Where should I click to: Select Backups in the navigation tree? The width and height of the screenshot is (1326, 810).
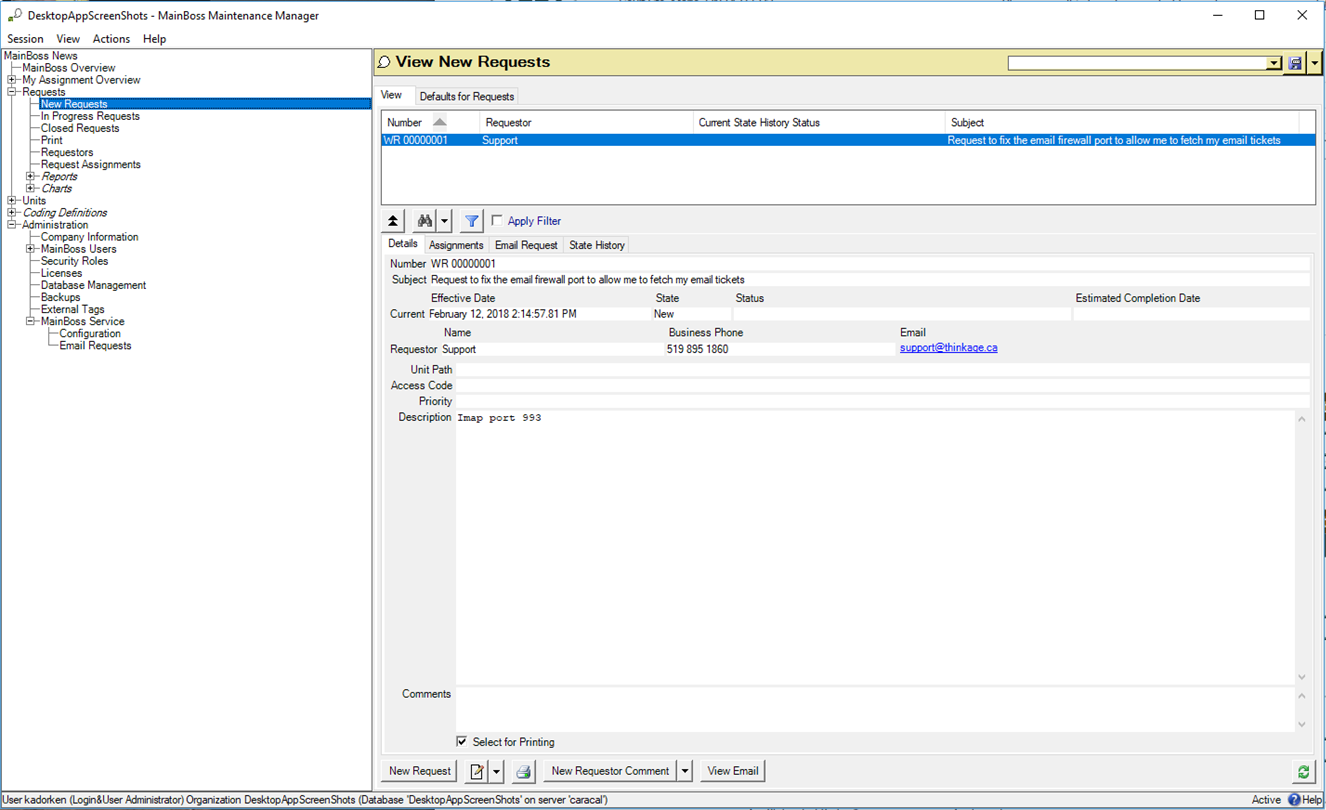(x=61, y=297)
